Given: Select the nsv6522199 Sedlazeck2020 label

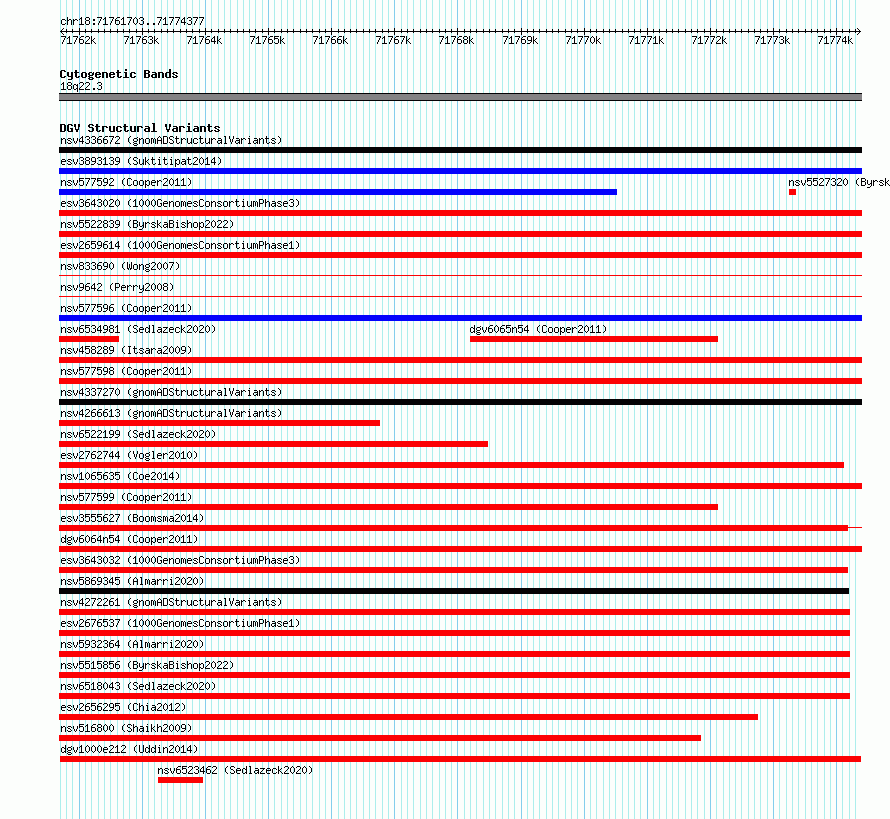Looking at the screenshot, I should (x=138, y=434).
